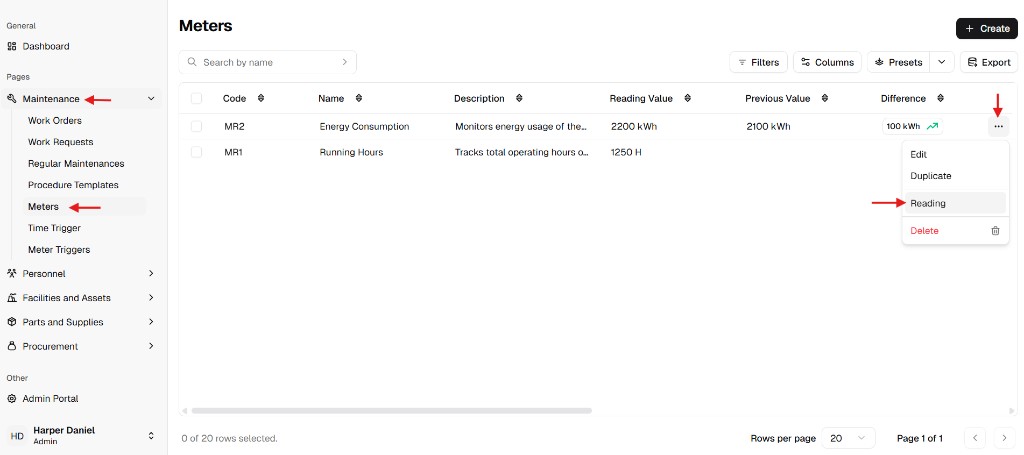Sort by Previous Value column icon
The width and height of the screenshot is (1024, 455).
[825, 99]
